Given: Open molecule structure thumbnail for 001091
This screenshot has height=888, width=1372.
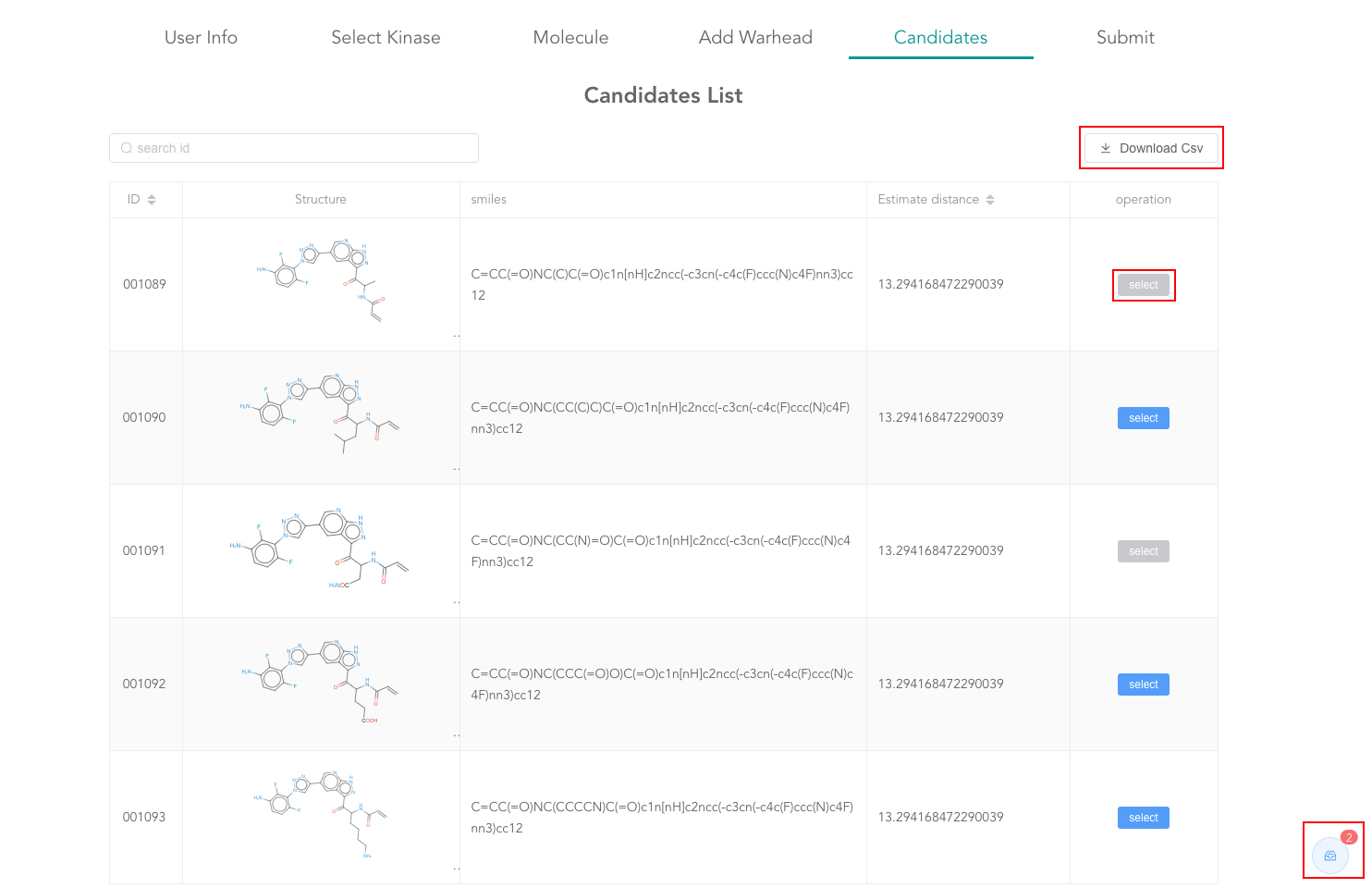Looking at the screenshot, I should point(321,549).
